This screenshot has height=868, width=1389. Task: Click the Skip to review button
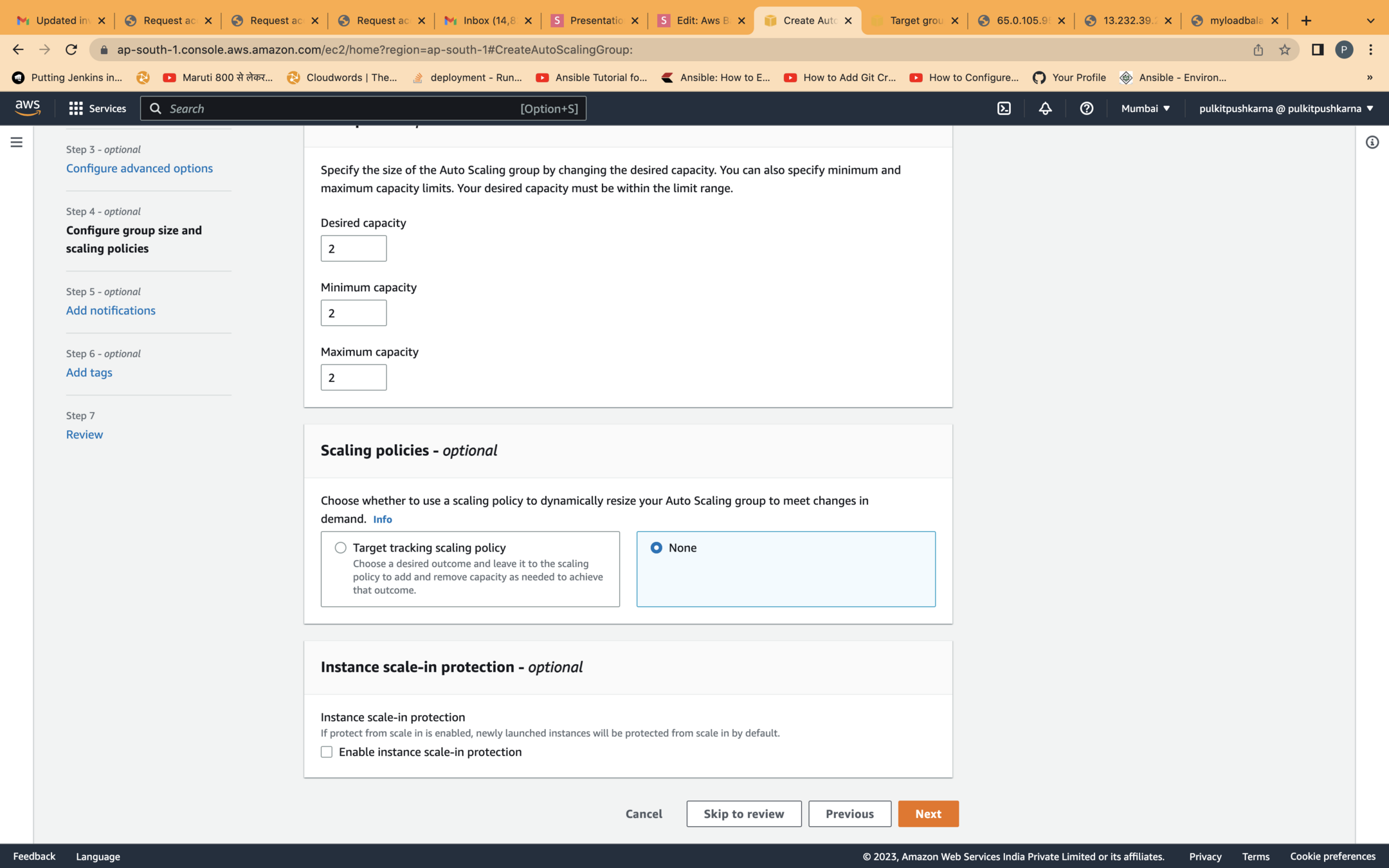(743, 813)
